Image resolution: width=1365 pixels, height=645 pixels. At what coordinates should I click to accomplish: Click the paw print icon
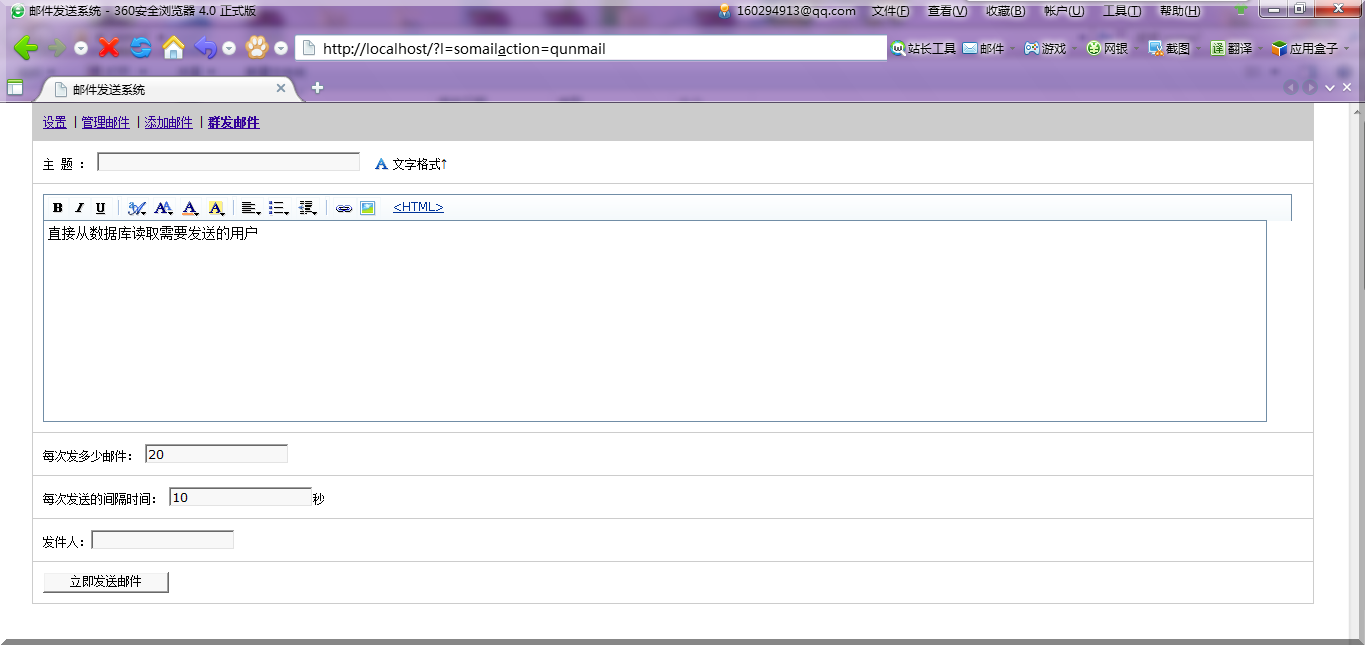(257, 48)
